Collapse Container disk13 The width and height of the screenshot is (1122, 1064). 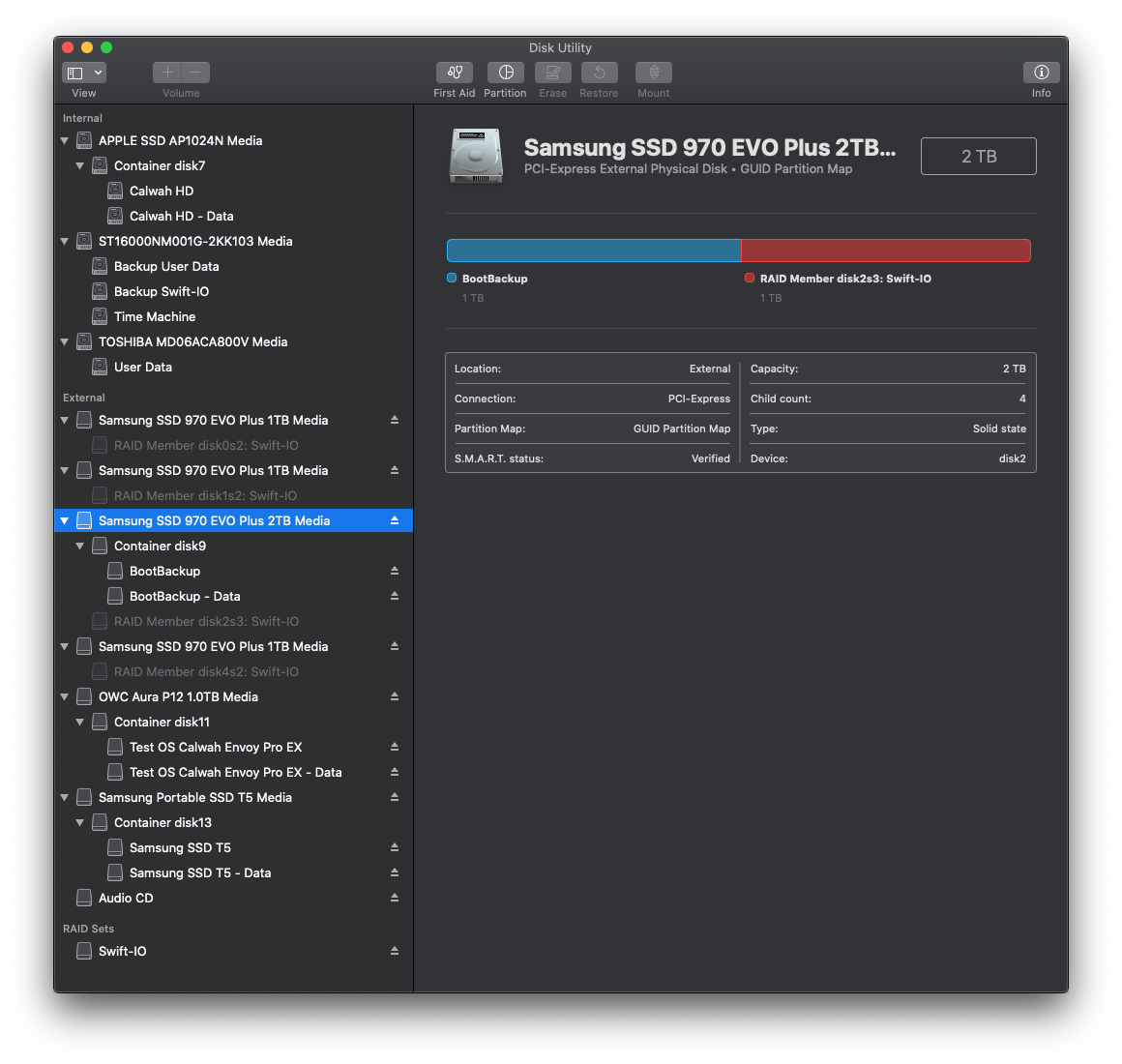pyautogui.click(x=80, y=823)
